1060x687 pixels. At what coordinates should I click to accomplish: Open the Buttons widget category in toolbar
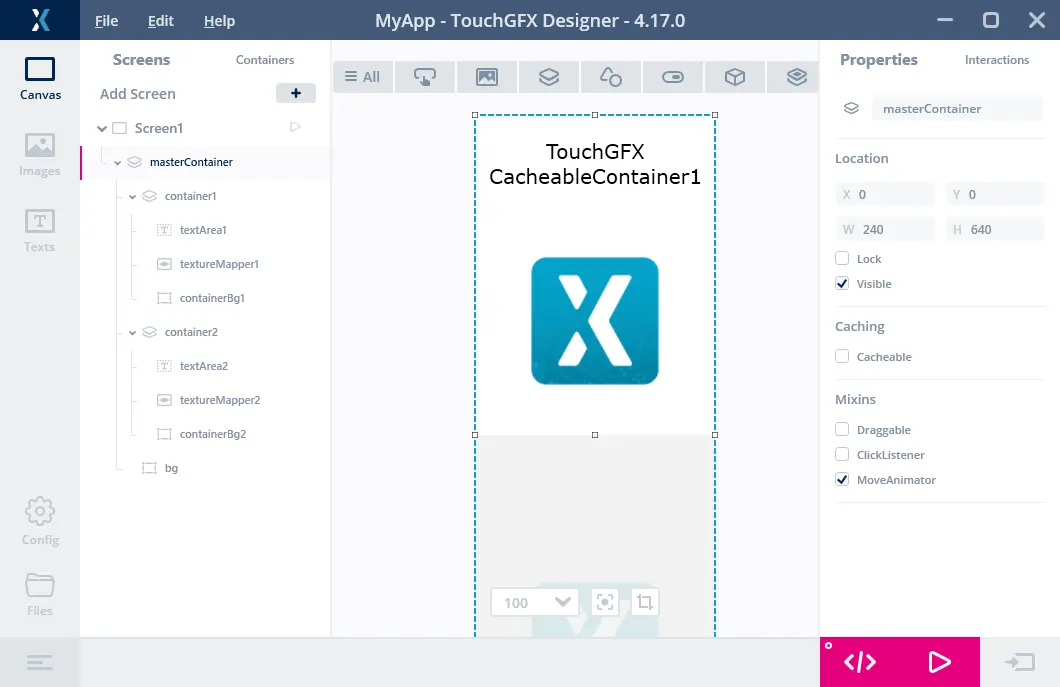[x=425, y=77]
